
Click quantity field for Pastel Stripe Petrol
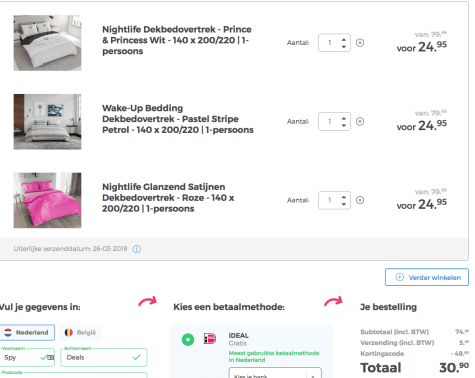[334, 121]
